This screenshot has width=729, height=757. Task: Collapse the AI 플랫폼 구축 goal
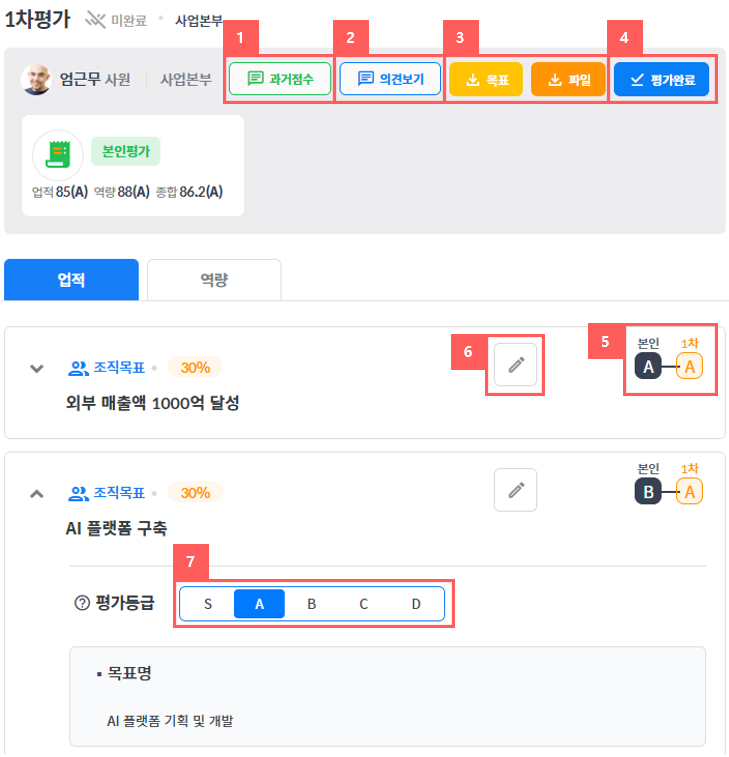point(37,494)
